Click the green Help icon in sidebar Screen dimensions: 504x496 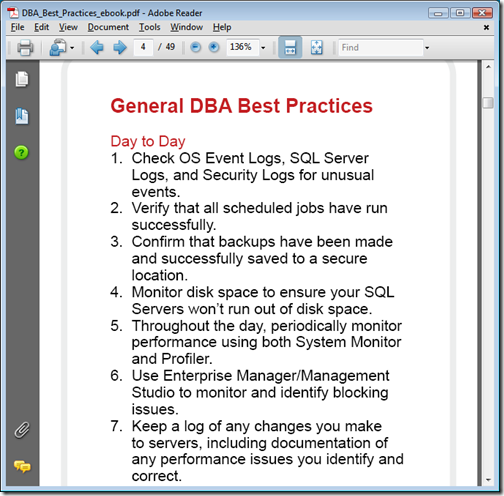(x=21, y=153)
